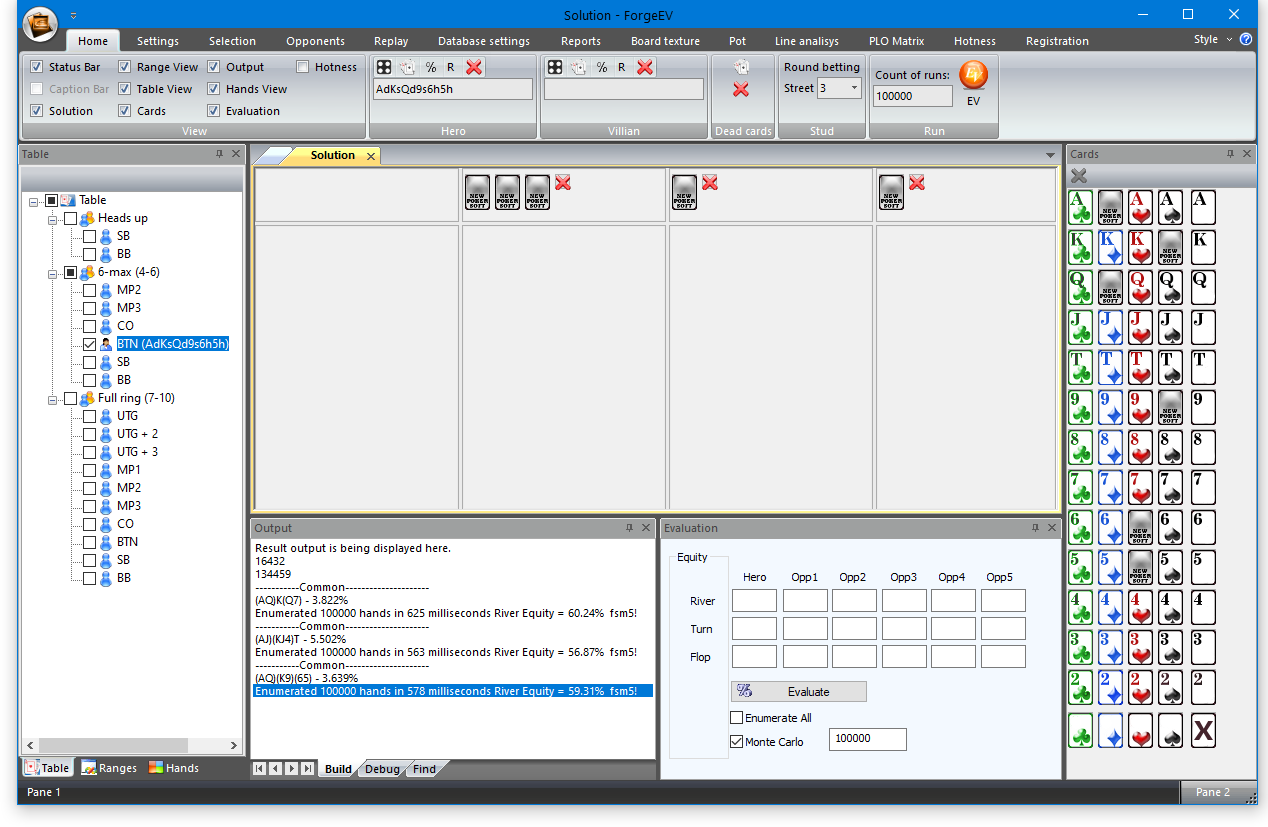This screenshot has width=1268, height=827.
Task: Click the Count of runs input field
Action: 913,96
